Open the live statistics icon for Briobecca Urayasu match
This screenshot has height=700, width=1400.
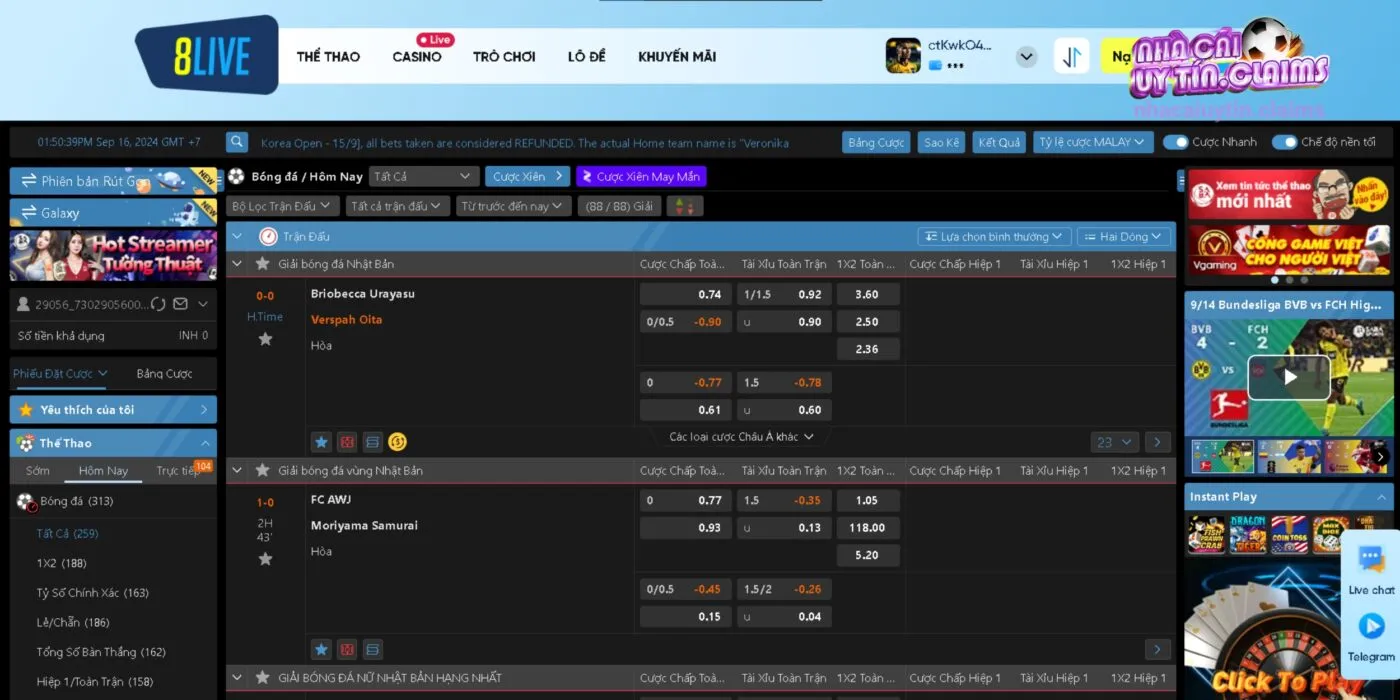click(346, 441)
